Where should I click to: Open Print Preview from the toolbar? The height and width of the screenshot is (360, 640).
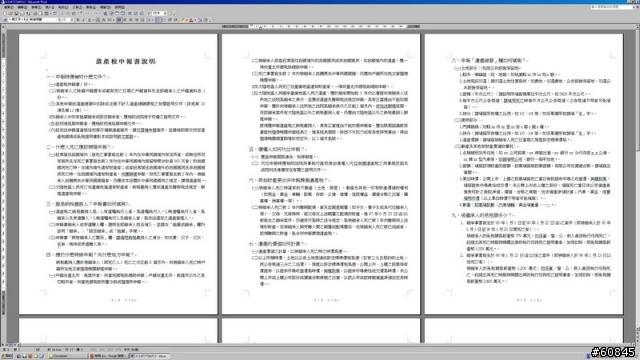pos(40,13)
